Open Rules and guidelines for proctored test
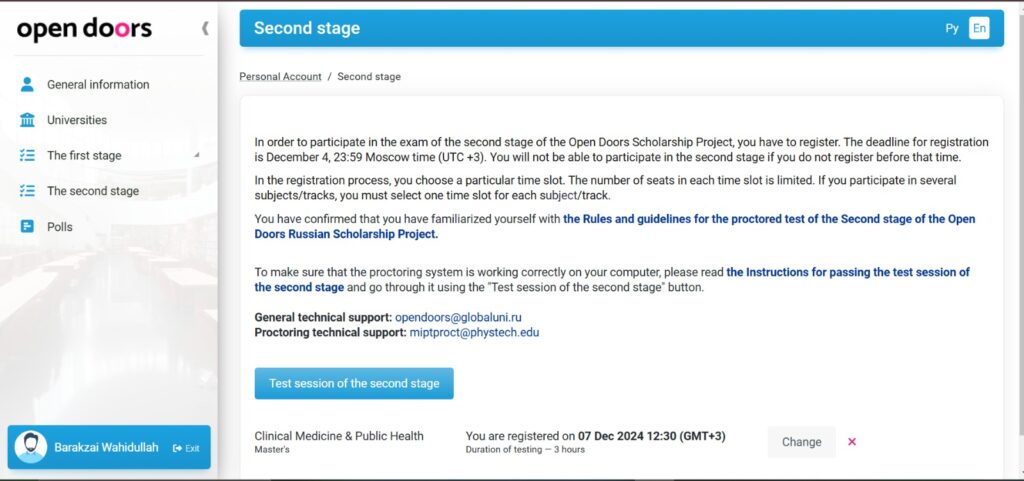The height and width of the screenshot is (481, 1024). click(x=615, y=226)
